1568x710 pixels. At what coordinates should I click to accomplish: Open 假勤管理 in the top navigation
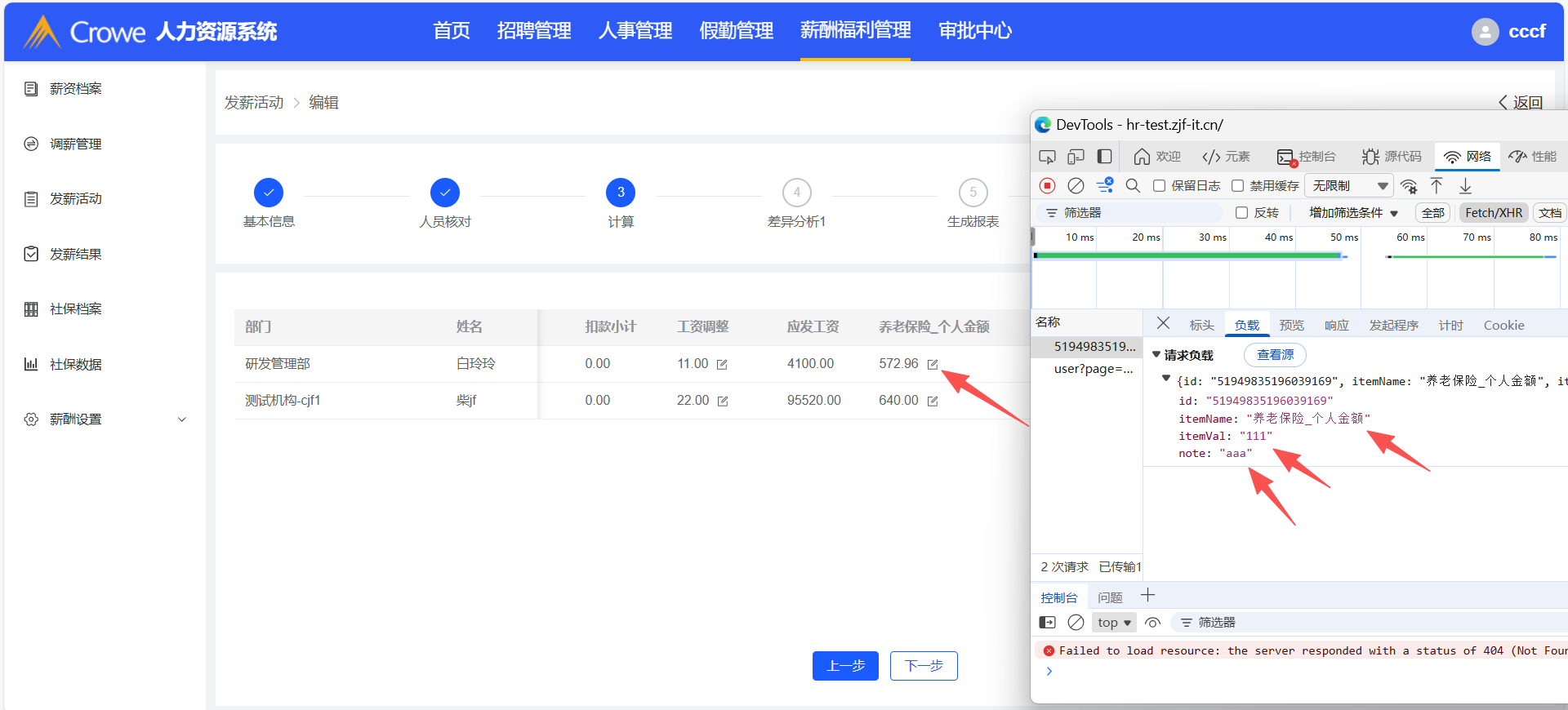[736, 31]
